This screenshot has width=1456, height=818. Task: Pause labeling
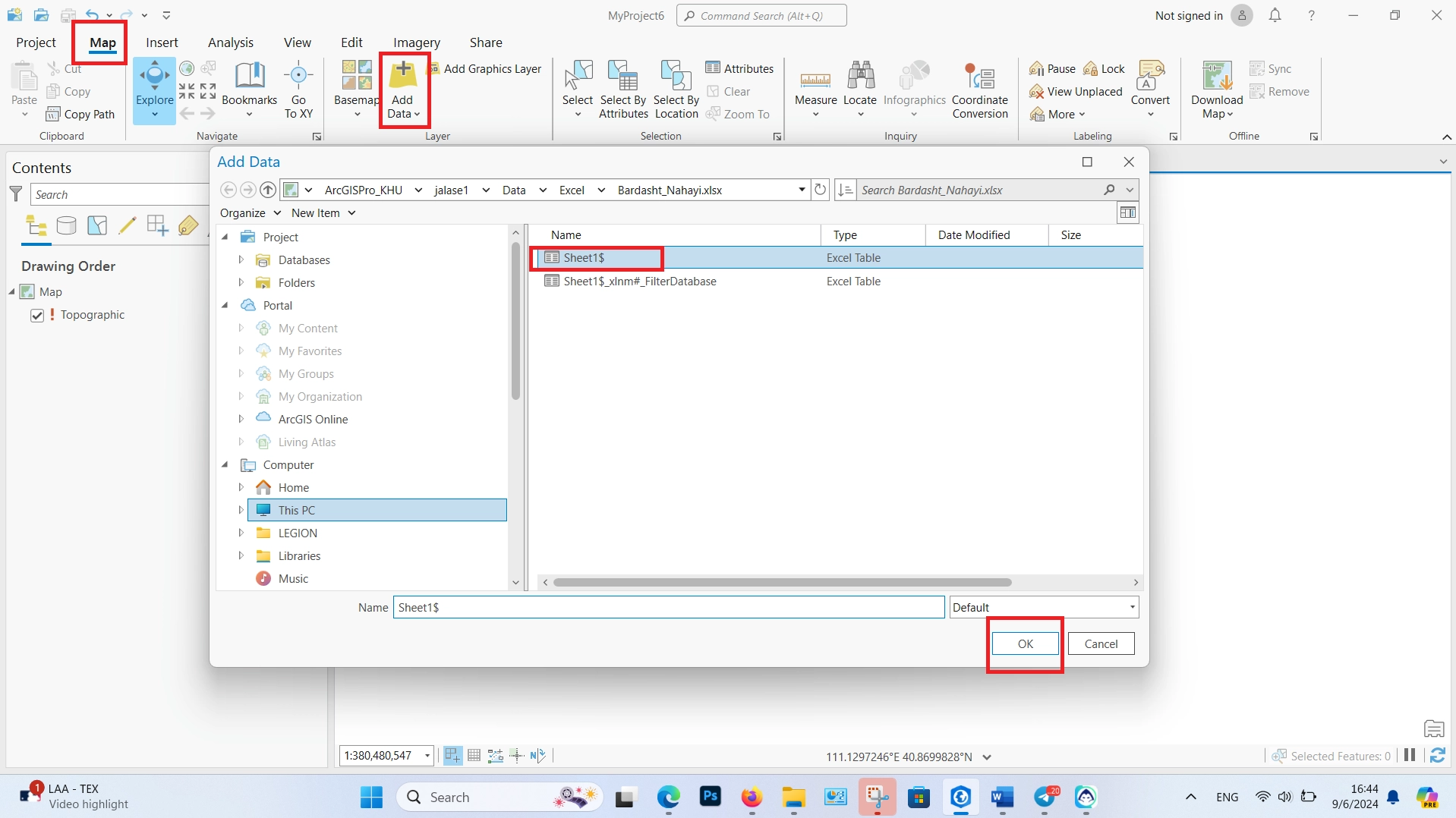tap(1052, 68)
